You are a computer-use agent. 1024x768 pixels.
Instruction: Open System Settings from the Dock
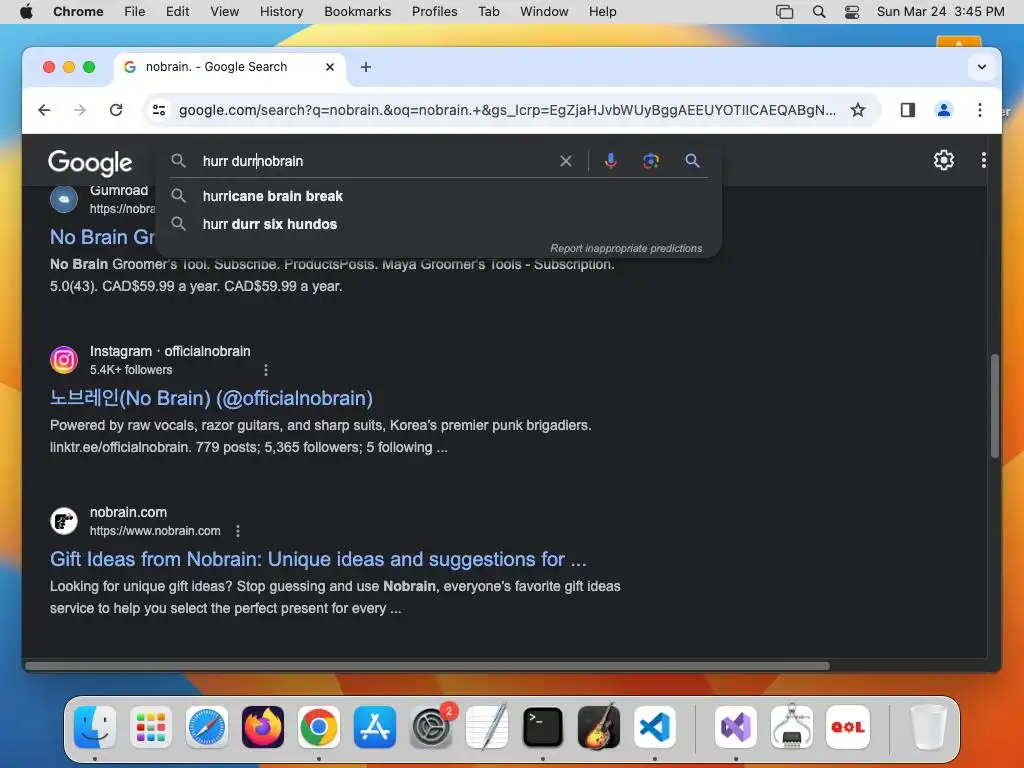(x=431, y=726)
